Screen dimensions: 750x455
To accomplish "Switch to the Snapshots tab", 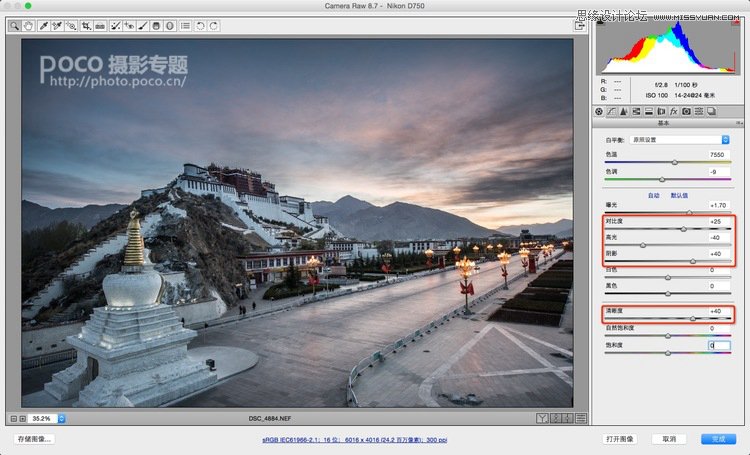I will pyautogui.click(x=711, y=111).
